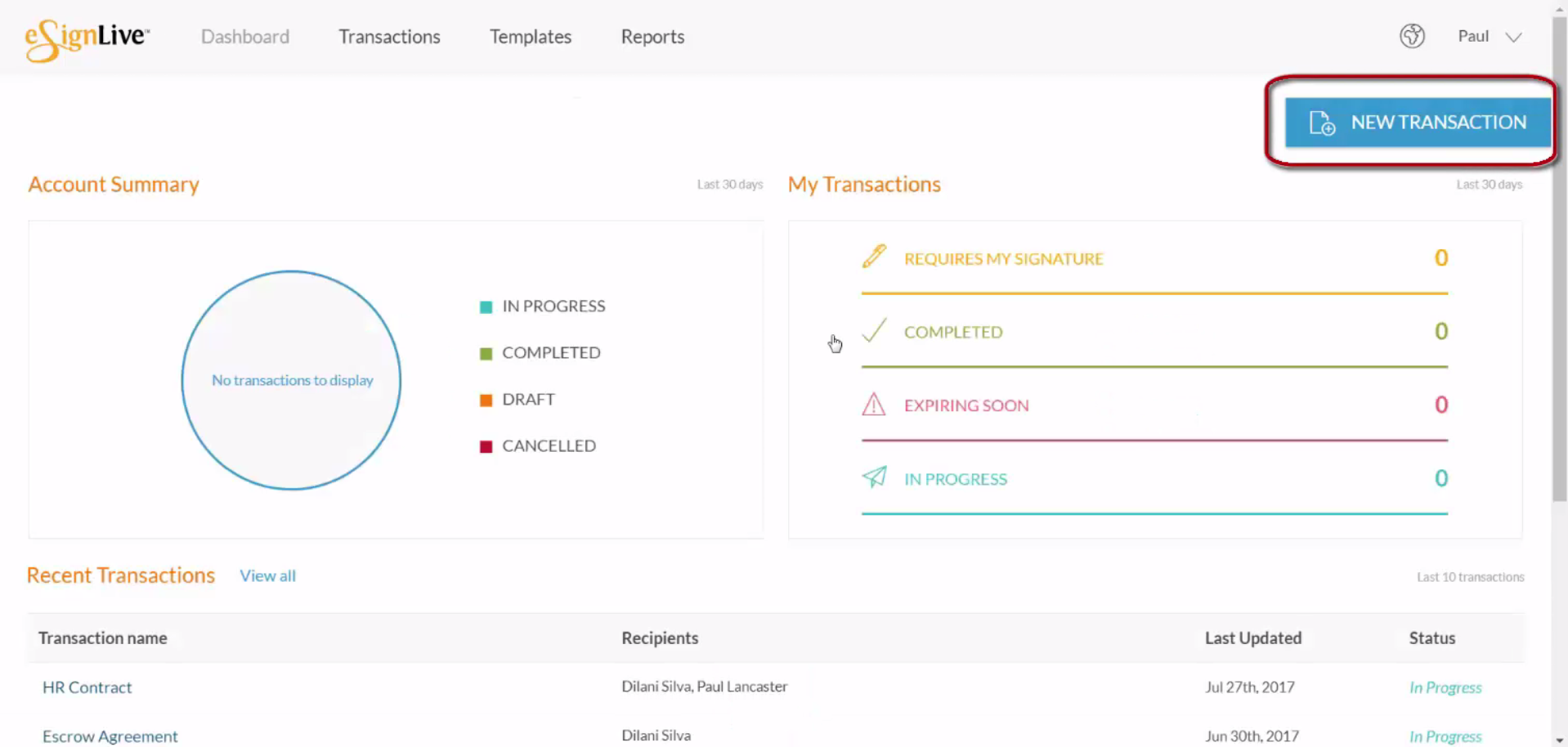
Task: Click the green COMPLETED legend swatch
Action: pyautogui.click(x=486, y=354)
